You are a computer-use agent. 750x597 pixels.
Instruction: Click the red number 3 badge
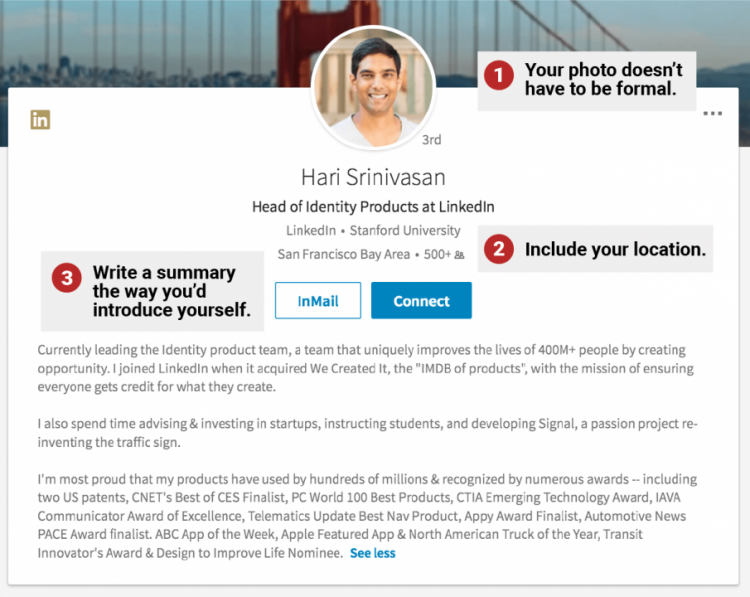tap(67, 279)
